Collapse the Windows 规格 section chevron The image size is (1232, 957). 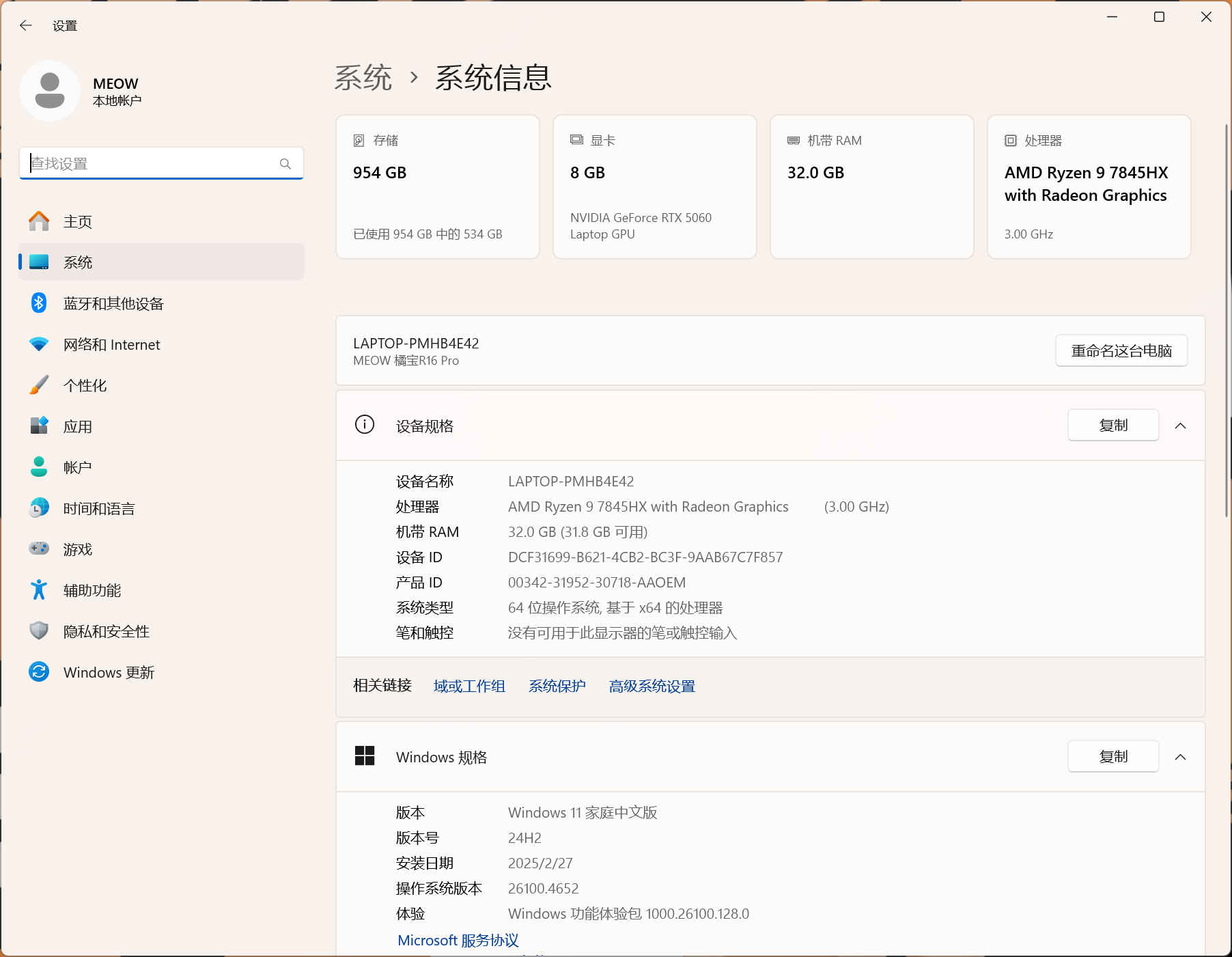click(1180, 757)
